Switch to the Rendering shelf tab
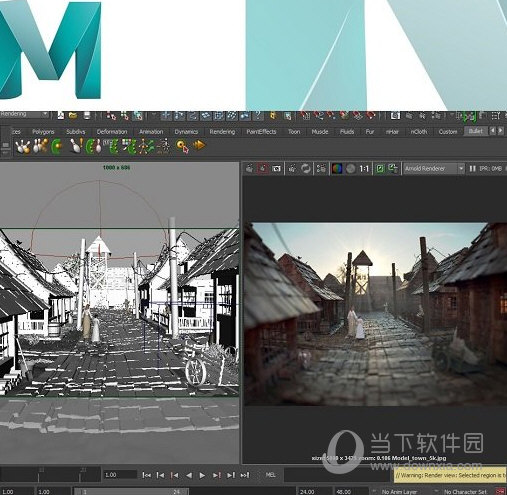The image size is (507, 495). coord(222,132)
